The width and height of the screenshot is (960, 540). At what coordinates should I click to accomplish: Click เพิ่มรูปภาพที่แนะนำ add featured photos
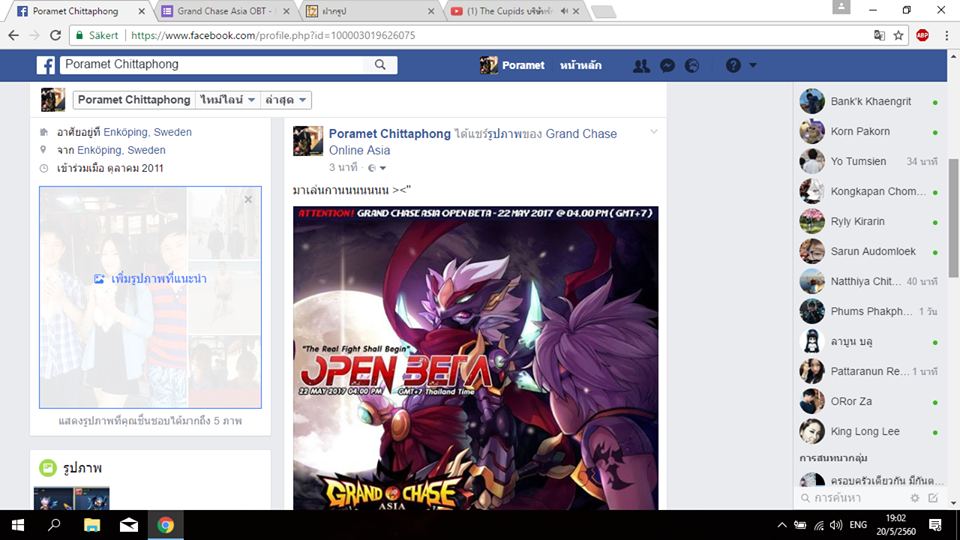coord(151,279)
